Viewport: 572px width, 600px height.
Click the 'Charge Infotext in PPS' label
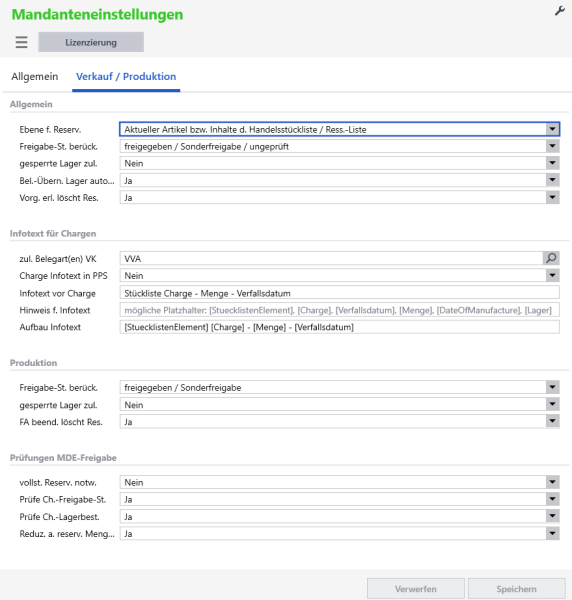click(64, 276)
